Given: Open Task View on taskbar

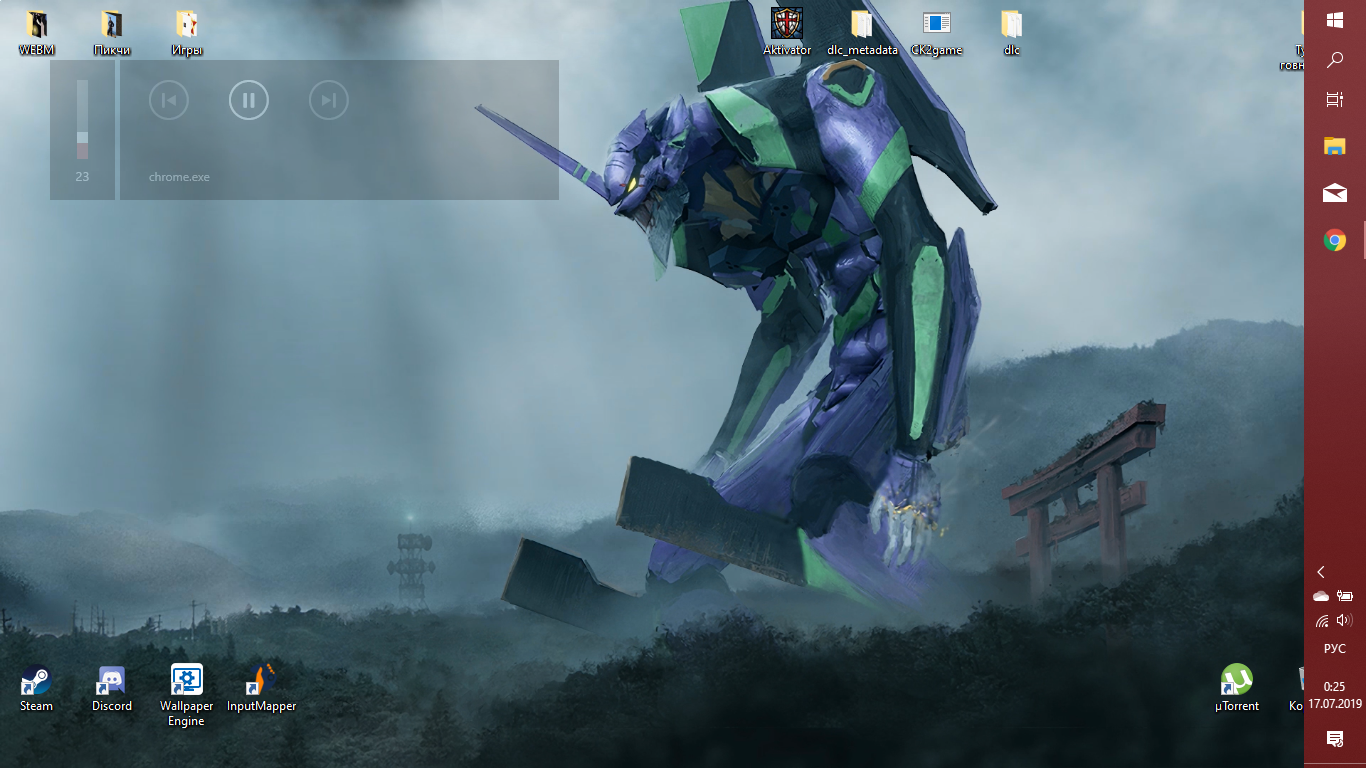Looking at the screenshot, I should click(1335, 100).
